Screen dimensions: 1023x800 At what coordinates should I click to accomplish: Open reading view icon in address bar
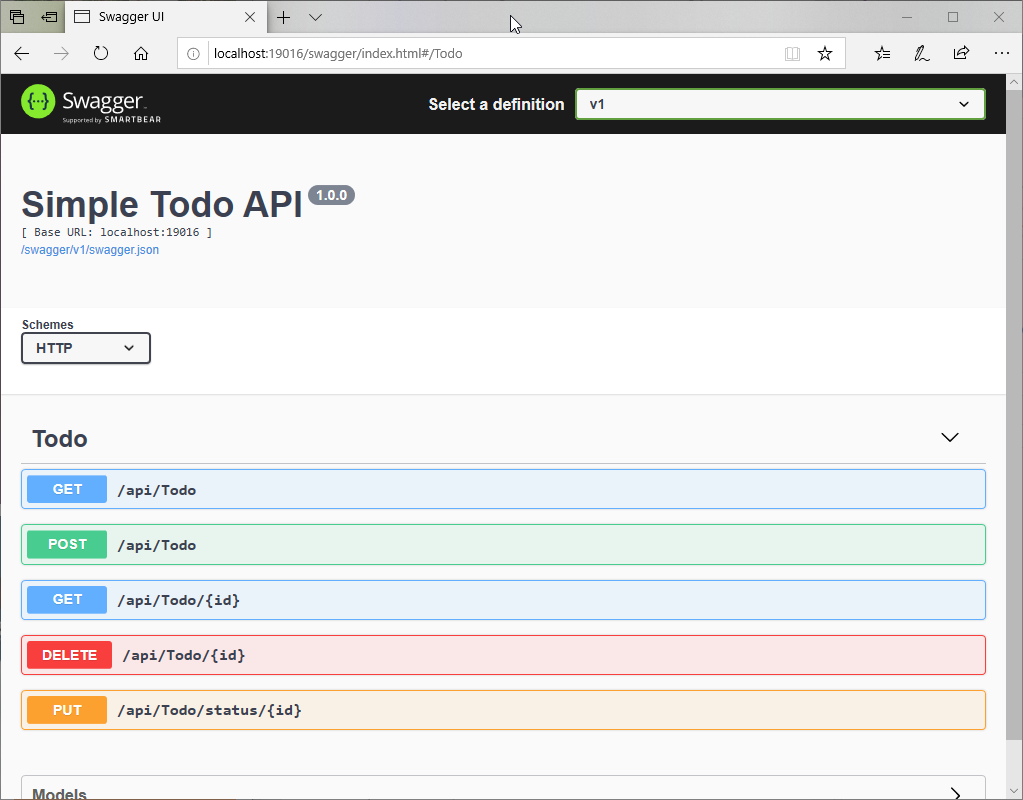tap(792, 54)
